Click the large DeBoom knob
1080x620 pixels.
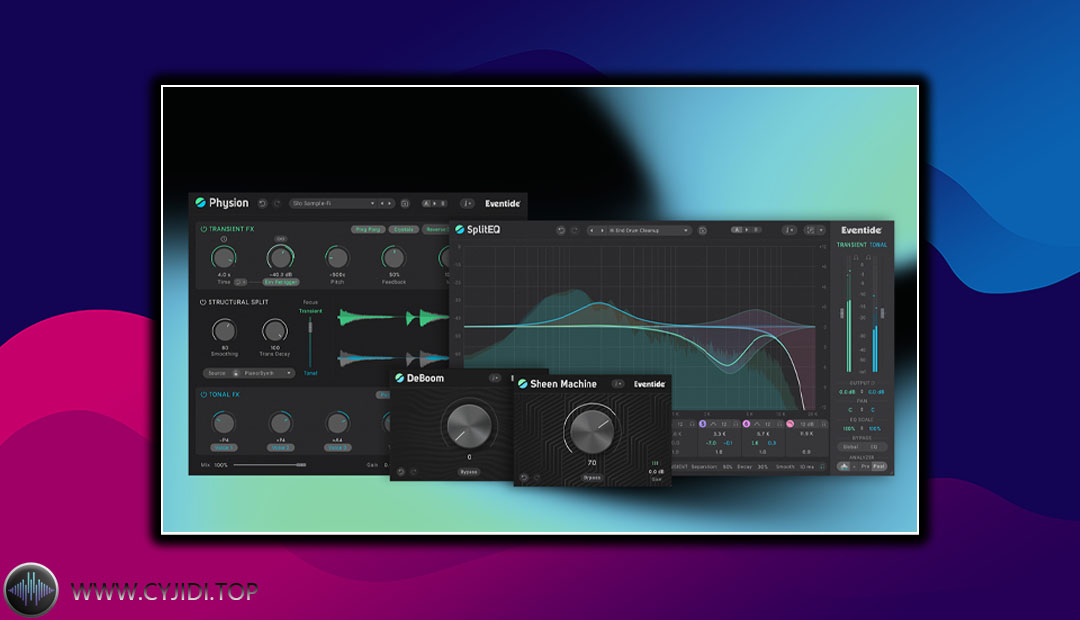tap(469, 426)
